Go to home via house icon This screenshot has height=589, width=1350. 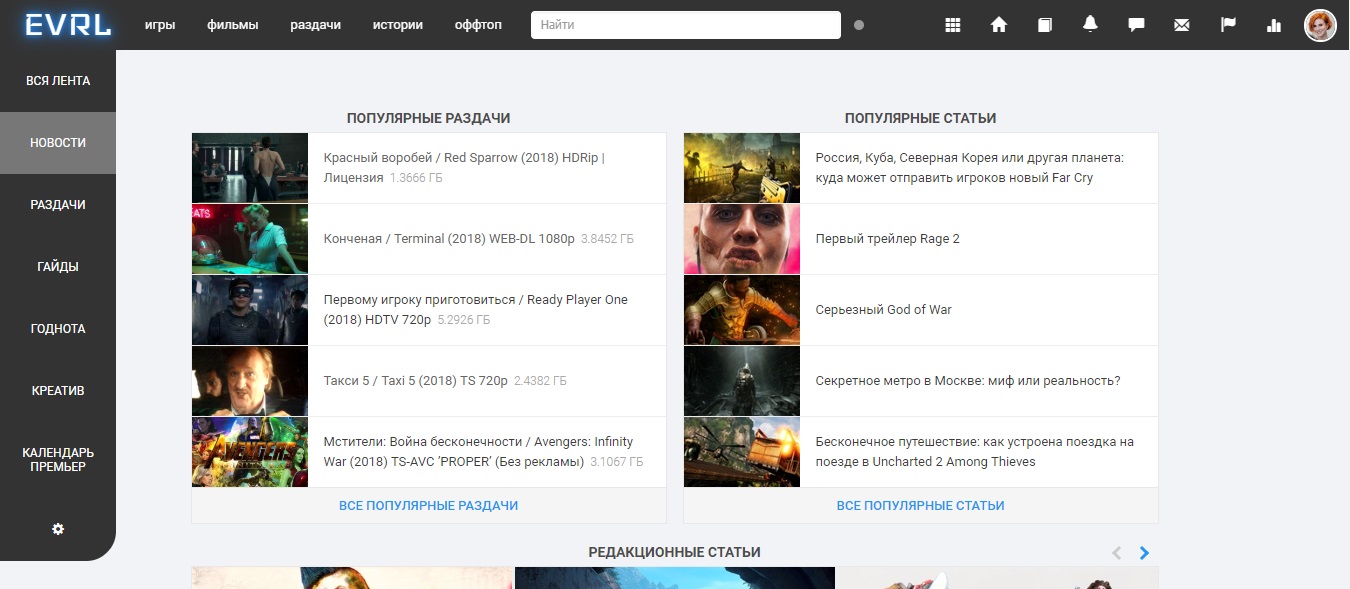click(998, 25)
